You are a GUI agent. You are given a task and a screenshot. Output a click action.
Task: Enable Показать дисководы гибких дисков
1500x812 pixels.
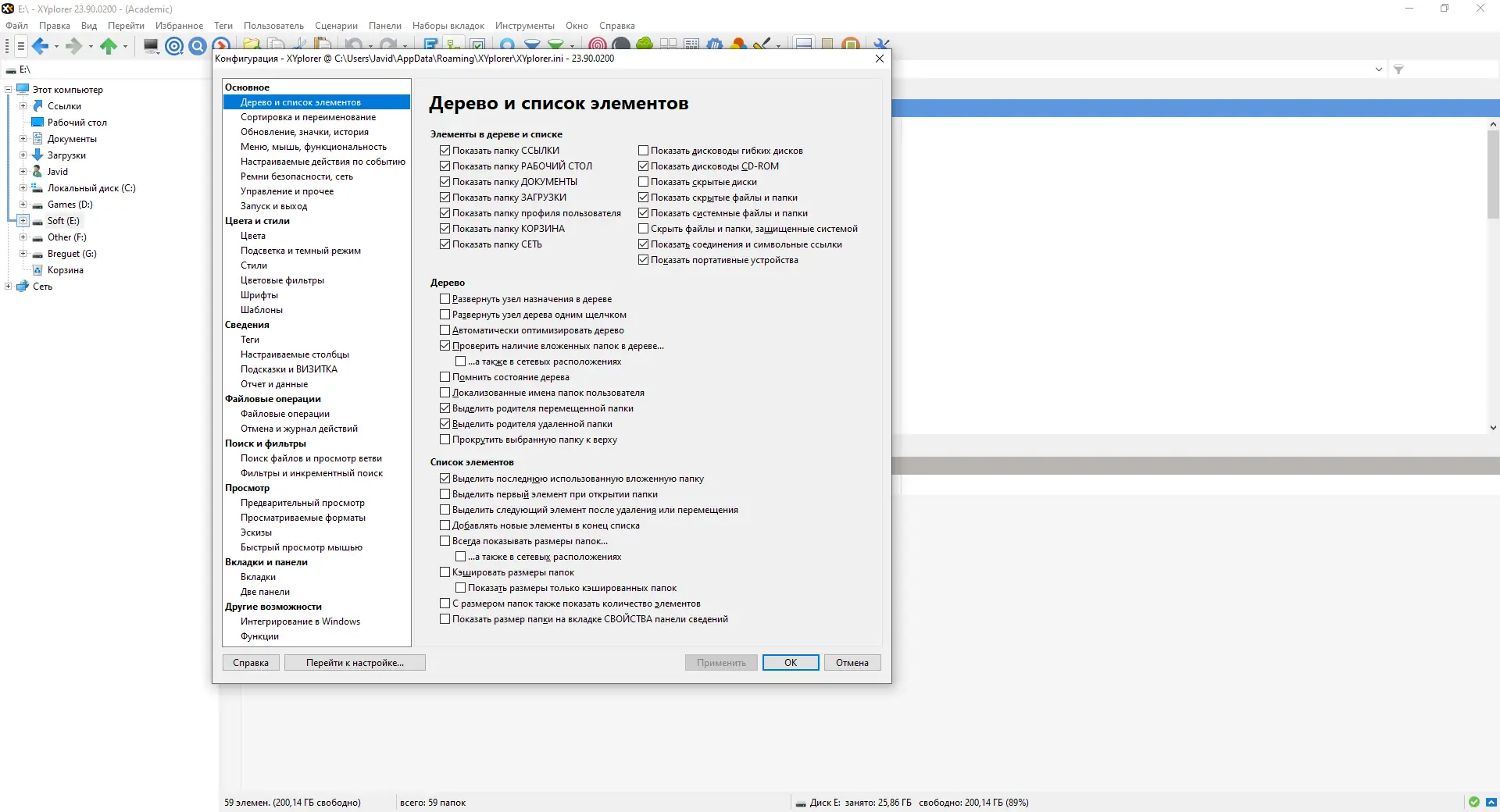[643, 150]
